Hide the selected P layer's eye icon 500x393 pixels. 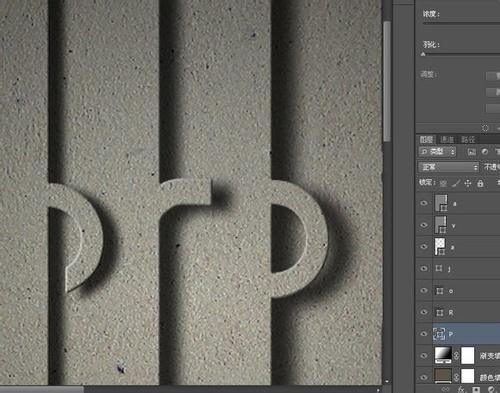coord(424,334)
